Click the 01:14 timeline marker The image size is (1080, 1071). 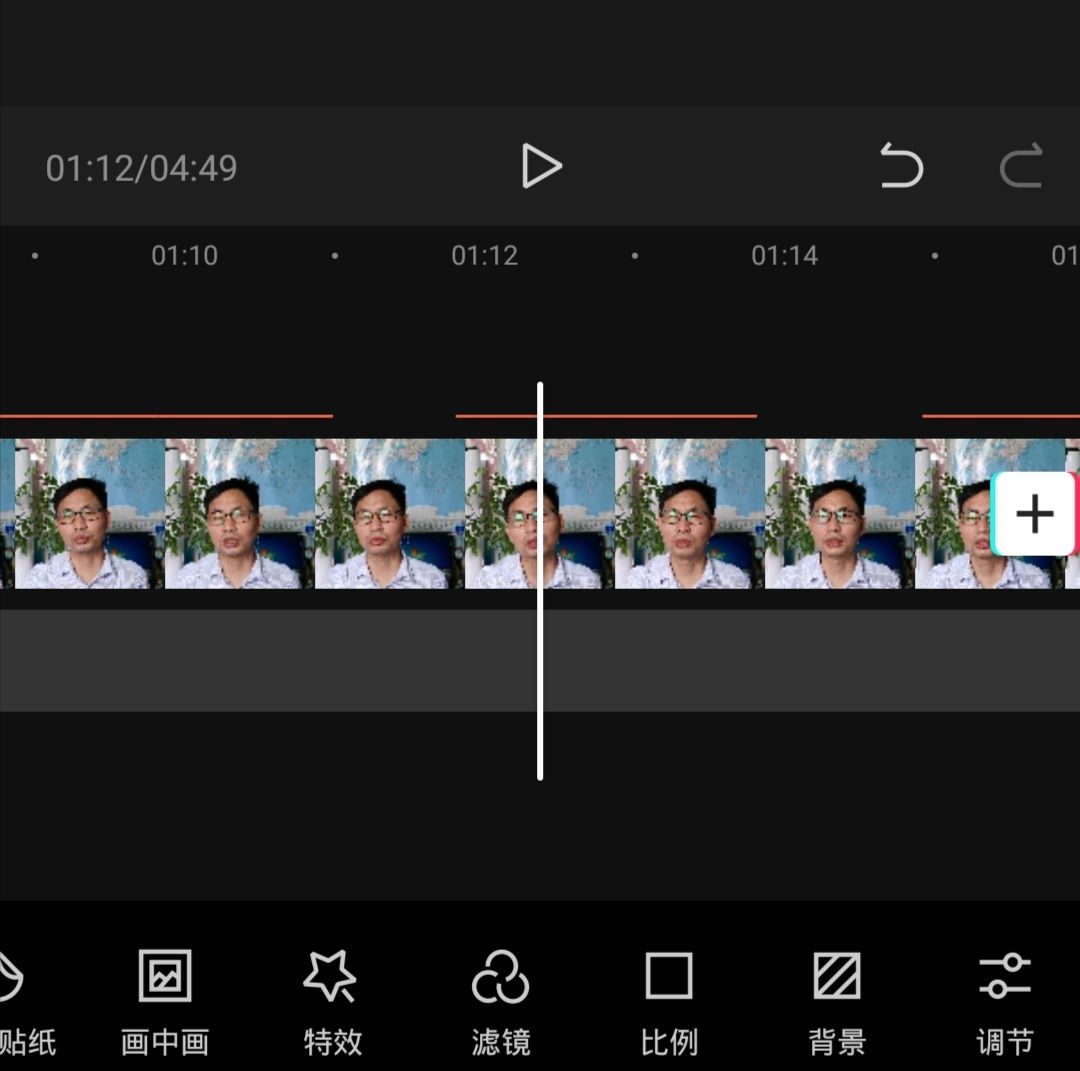click(785, 256)
